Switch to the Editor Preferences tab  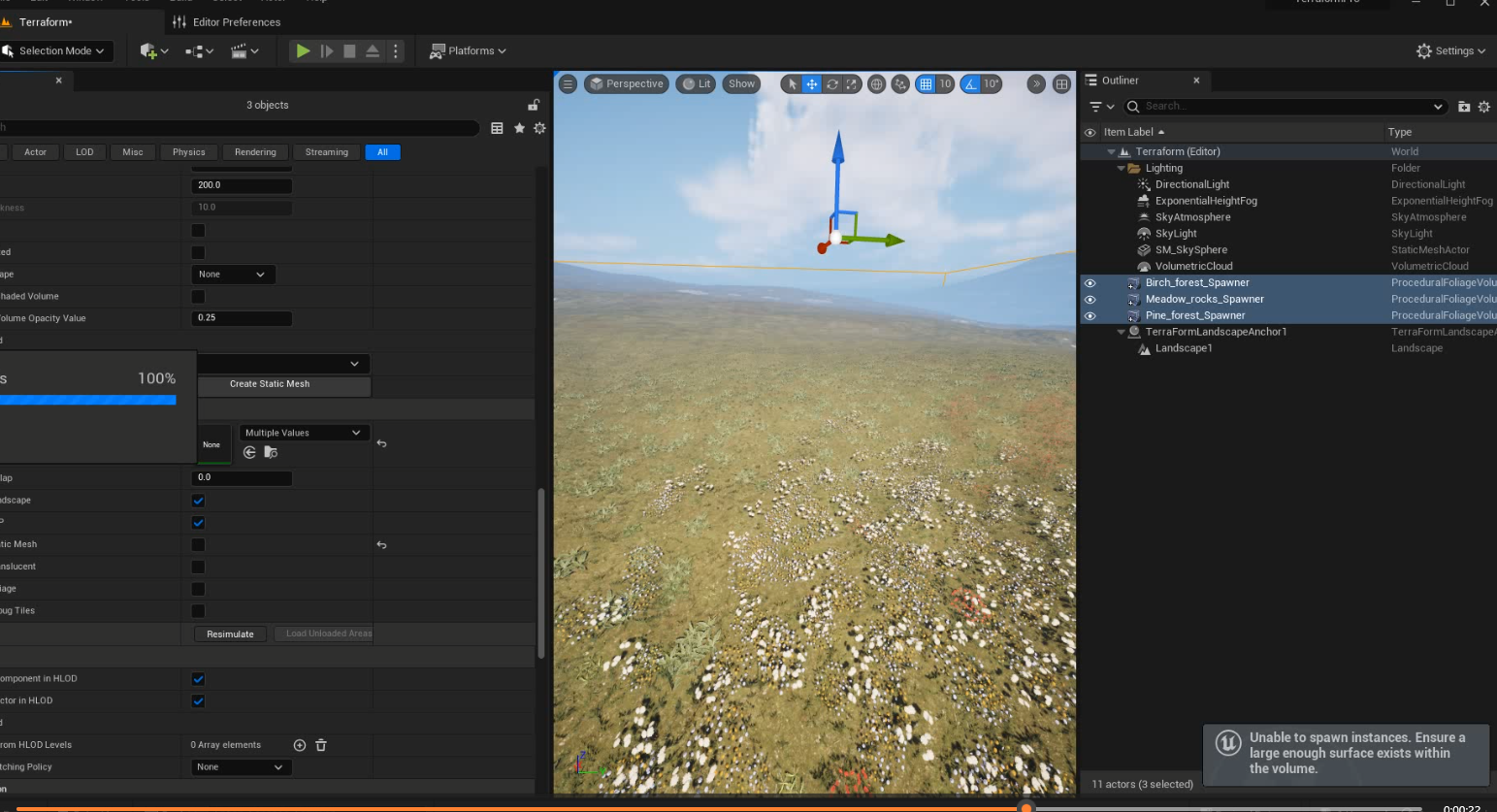point(227,21)
